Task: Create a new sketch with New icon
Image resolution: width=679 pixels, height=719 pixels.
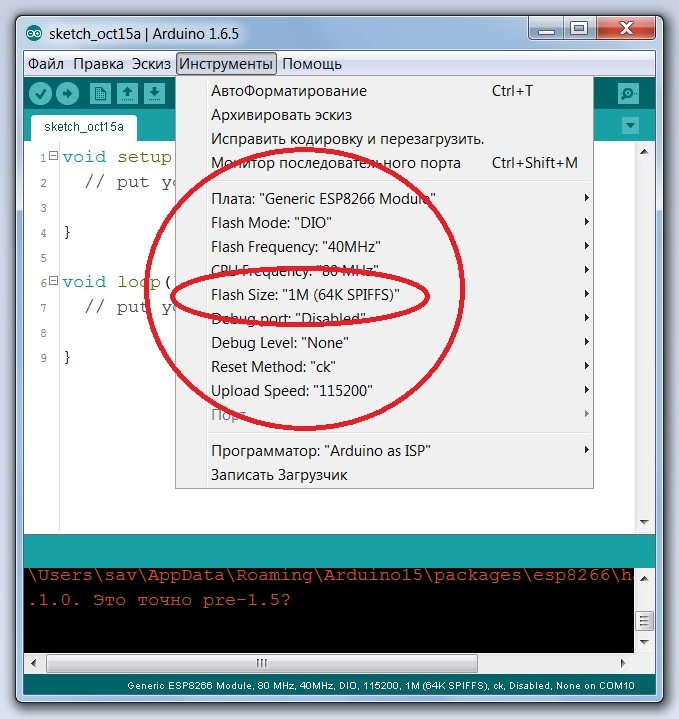Action: click(100, 94)
